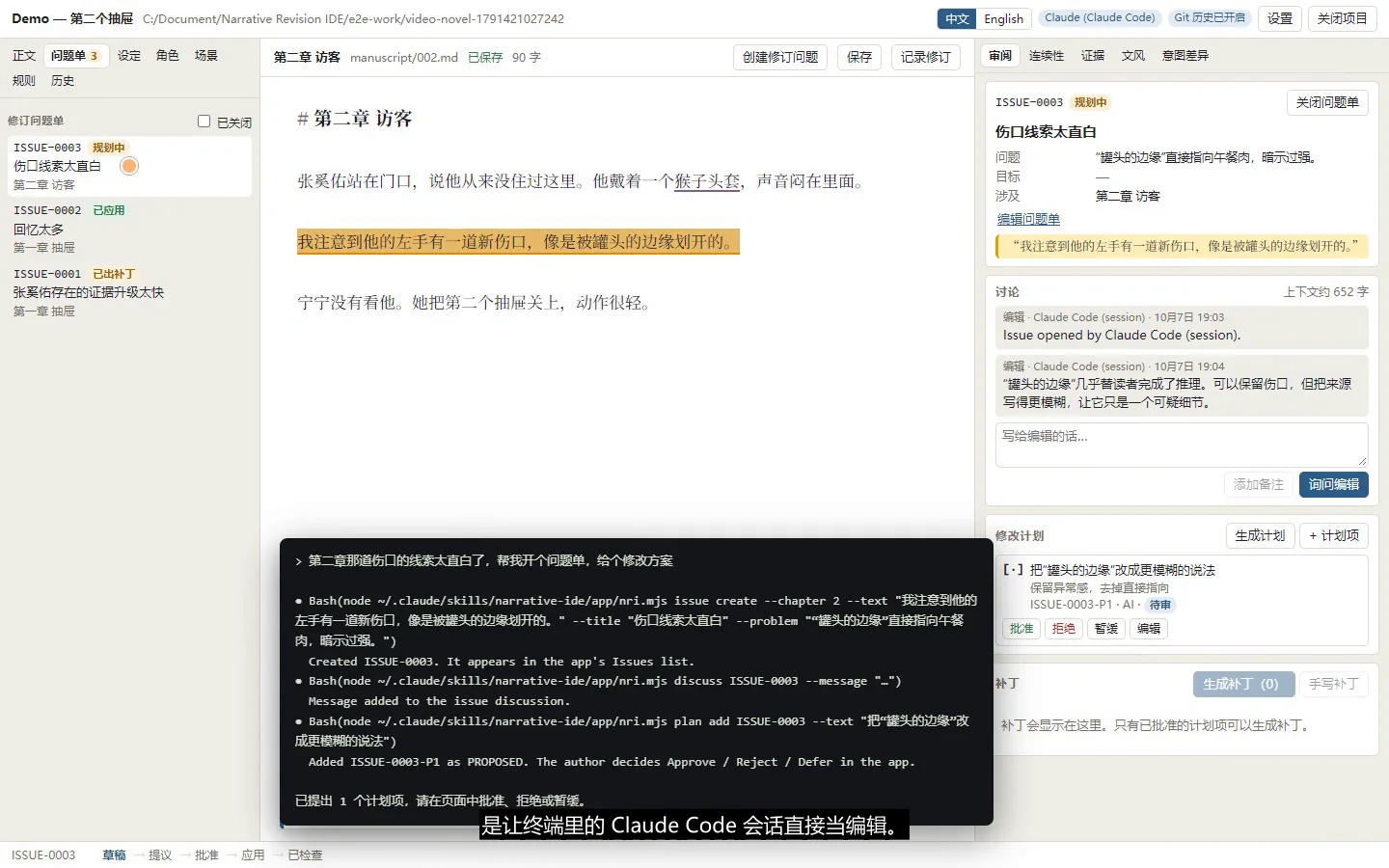This screenshot has width=1389, height=868.
Task: Open the 编辑问题单 link
Action: click(x=1028, y=220)
